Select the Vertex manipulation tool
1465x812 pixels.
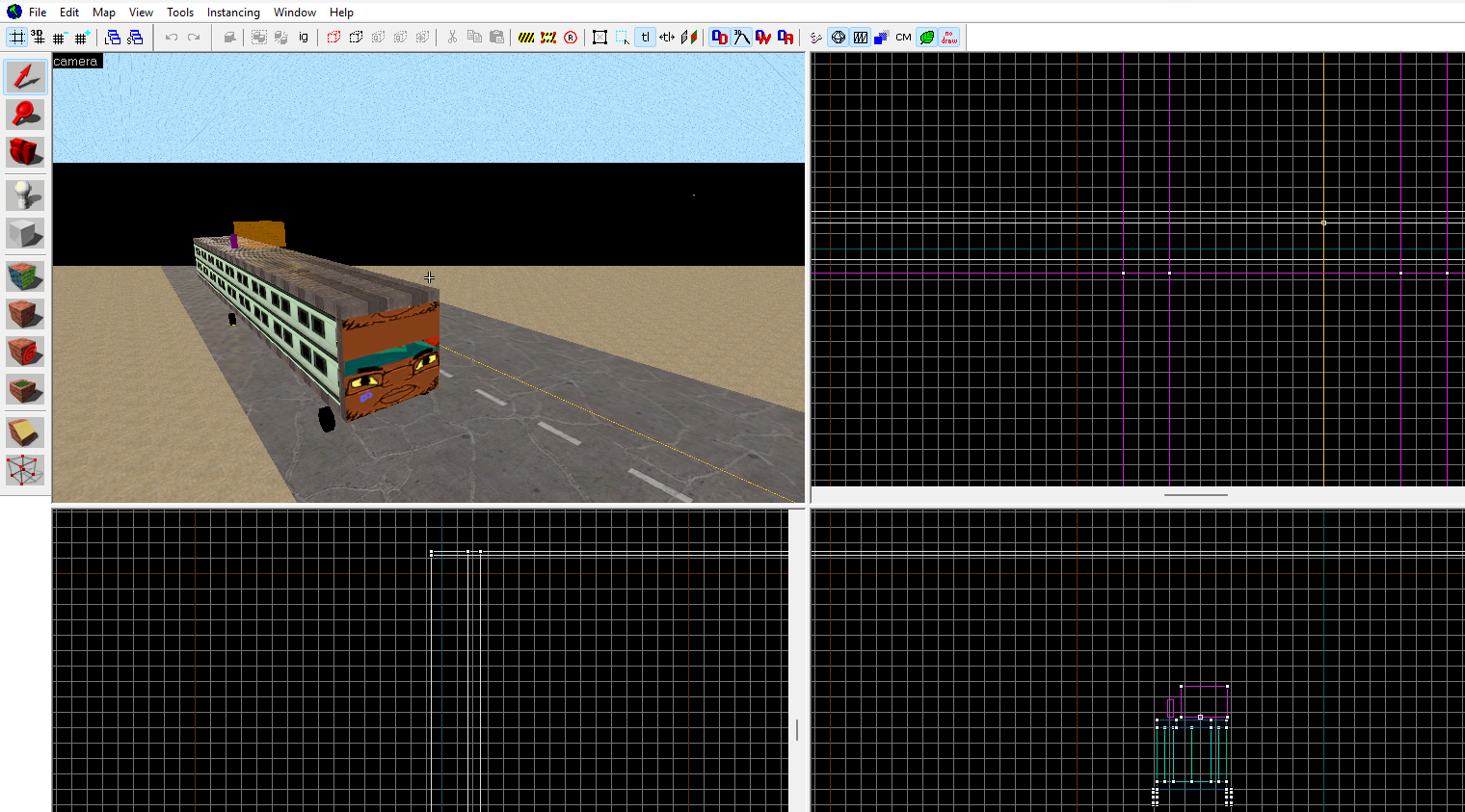(25, 470)
